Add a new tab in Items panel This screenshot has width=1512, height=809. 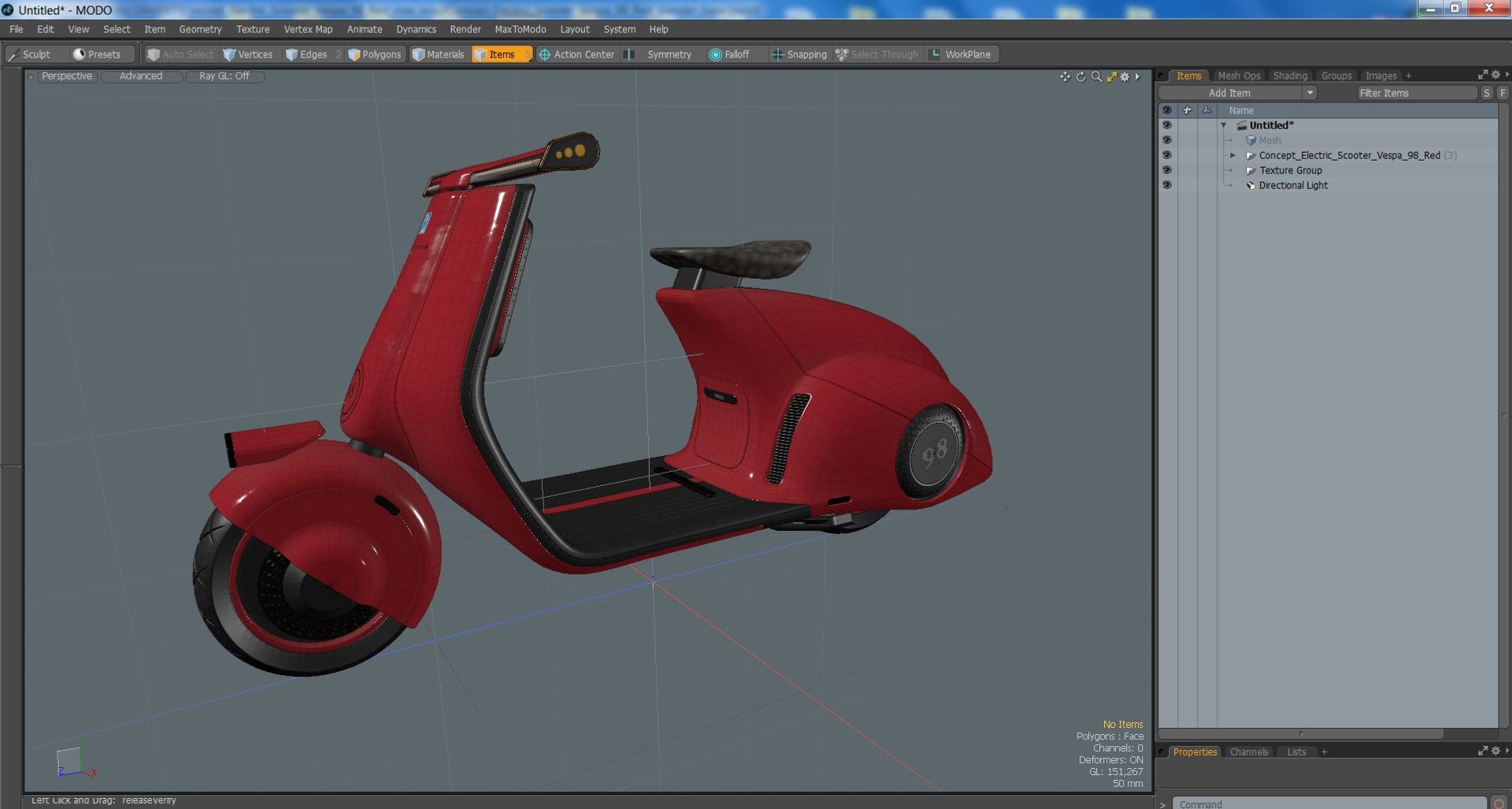(1408, 76)
